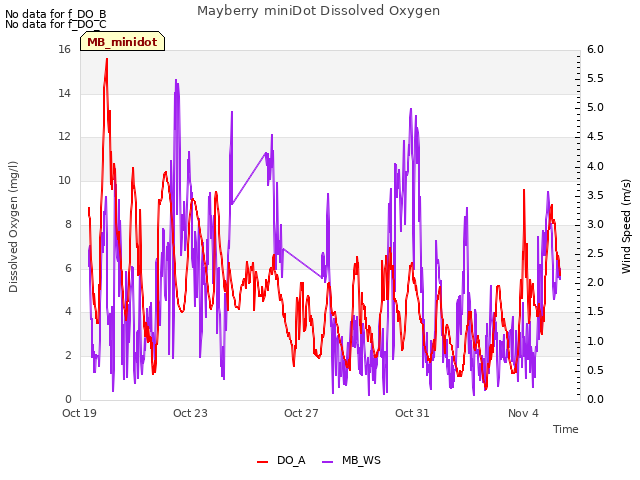Click the Nov 4 x-axis tick label

[523, 413]
